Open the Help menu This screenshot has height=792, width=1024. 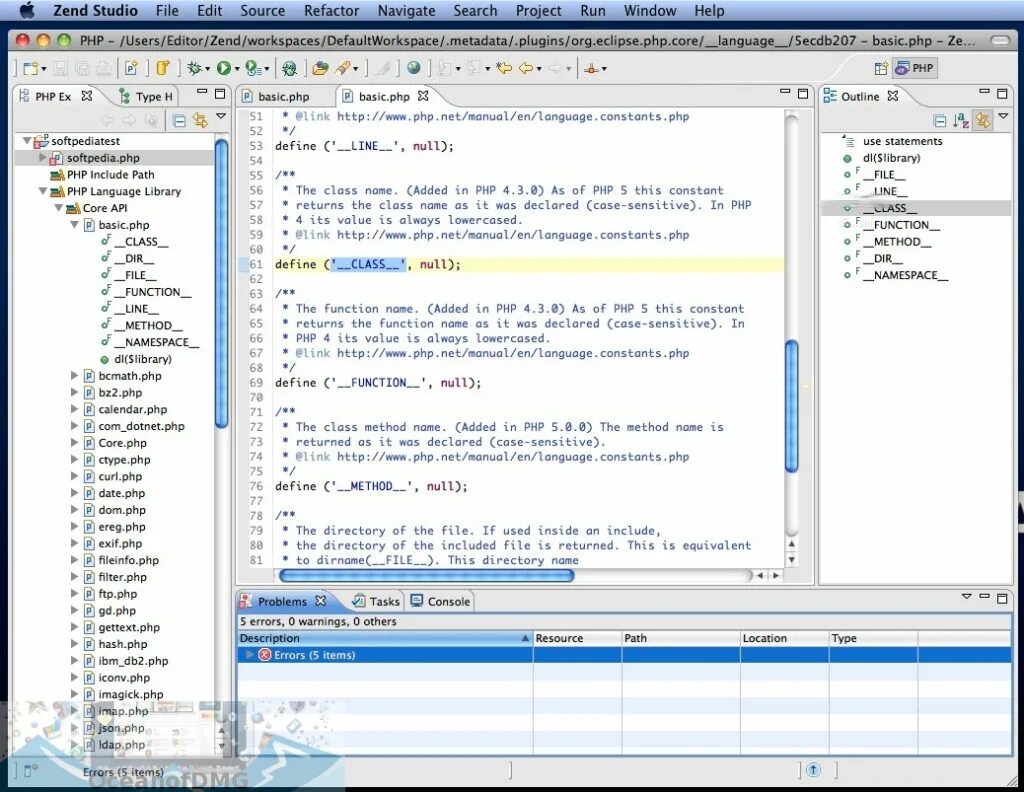tap(709, 10)
